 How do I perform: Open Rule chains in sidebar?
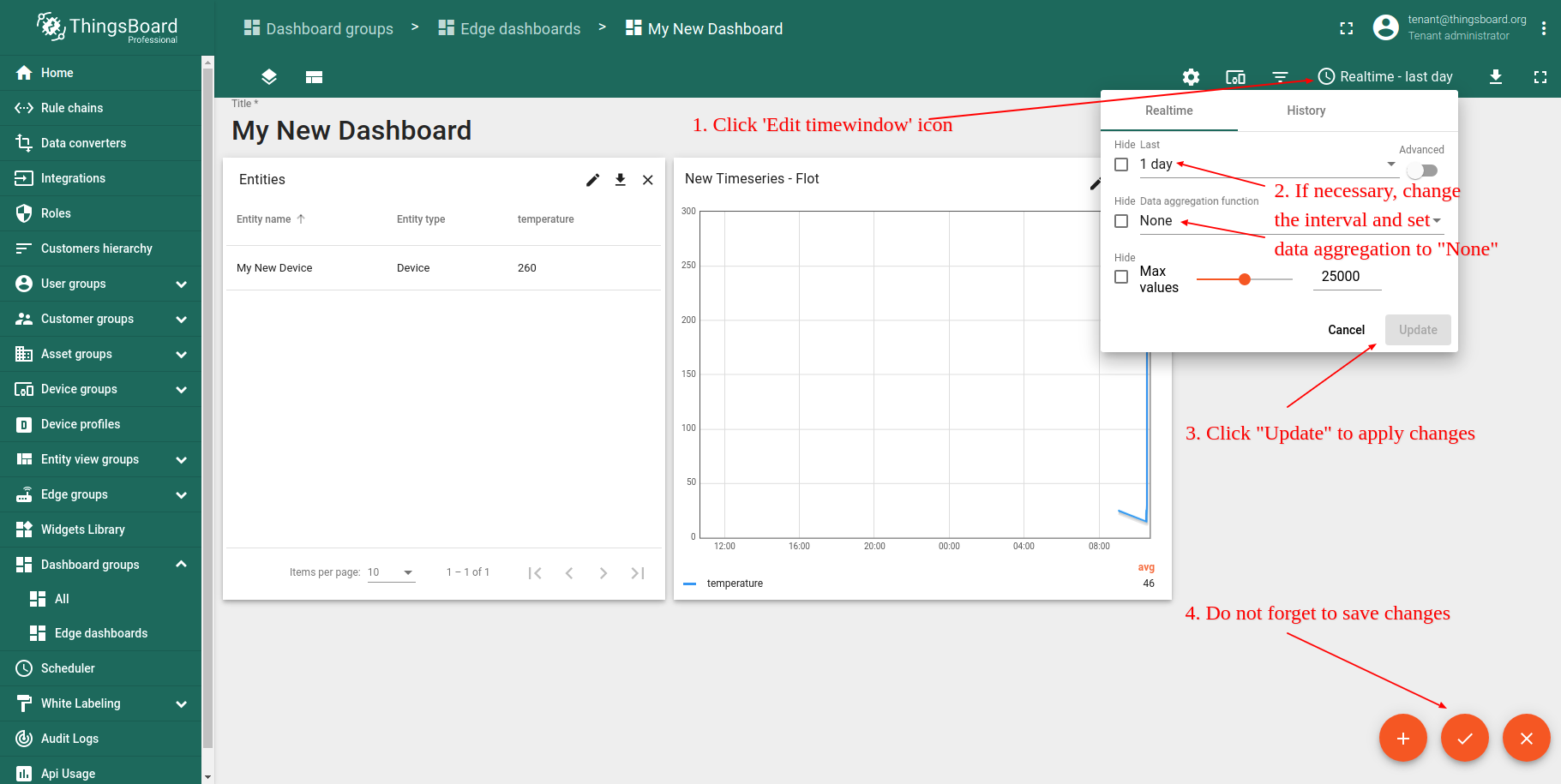pyautogui.click(x=100, y=108)
